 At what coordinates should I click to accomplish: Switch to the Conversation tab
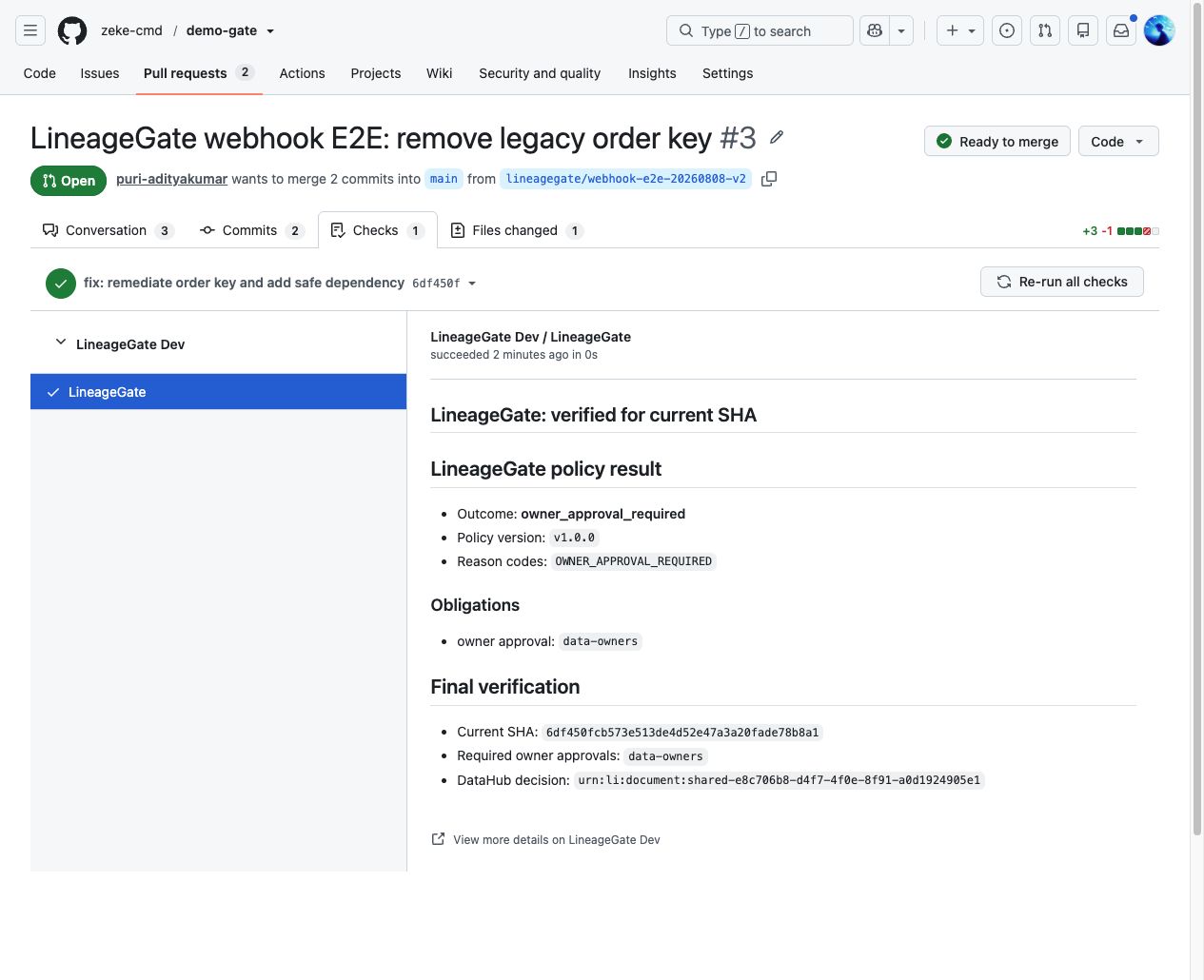107,230
